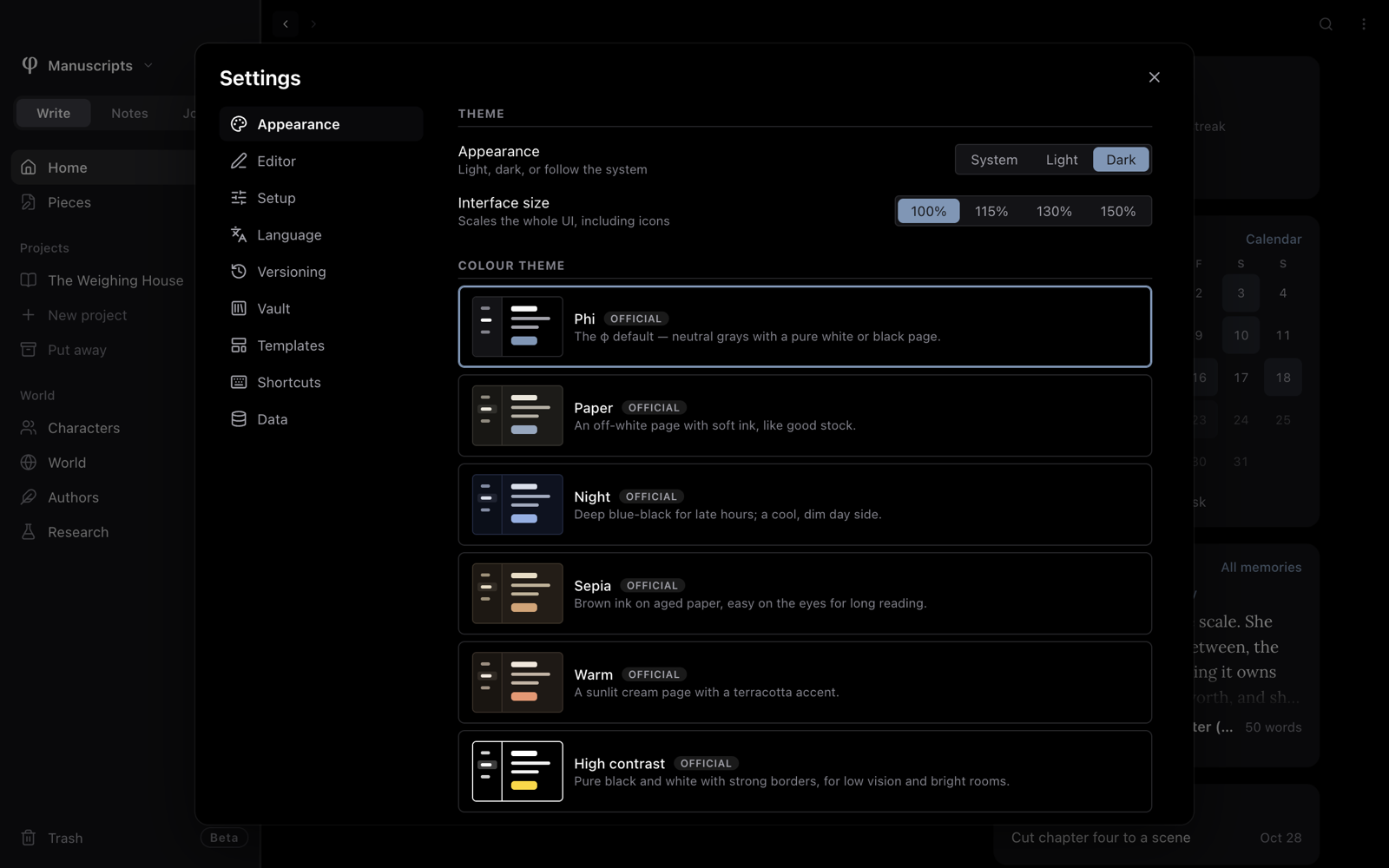Expand the Manuscripts workspace dropdown chevron
Viewport: 1389px width, 868px height.
point(148,66)
